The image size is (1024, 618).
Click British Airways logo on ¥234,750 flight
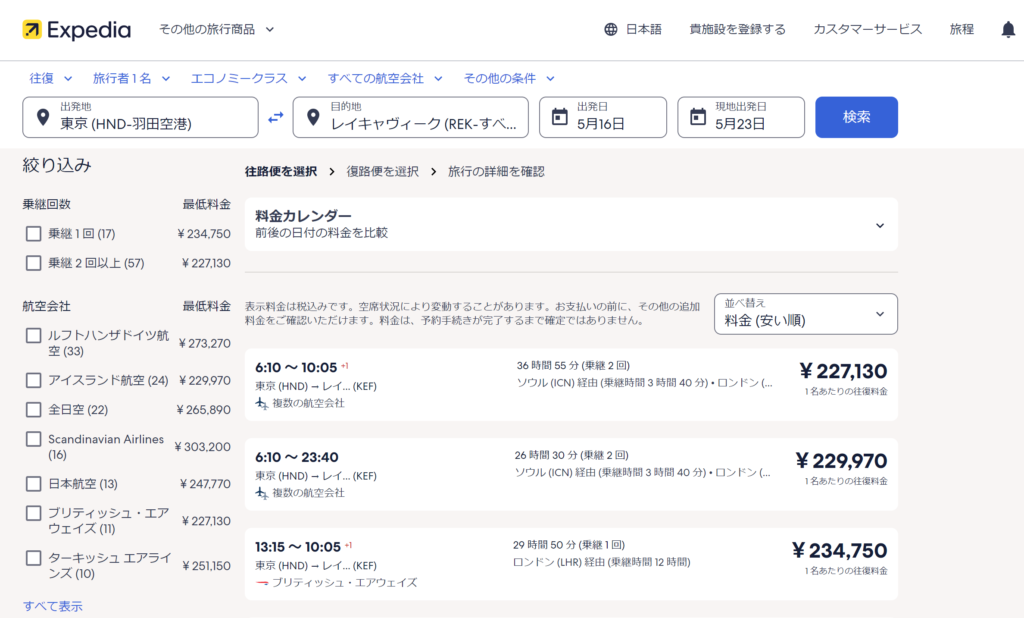pos(262,583)
